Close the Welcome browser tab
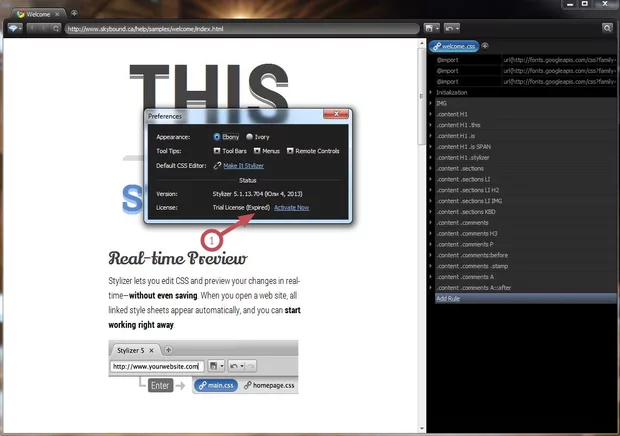Viewport: 620px width, 436px height. point(57,14)
